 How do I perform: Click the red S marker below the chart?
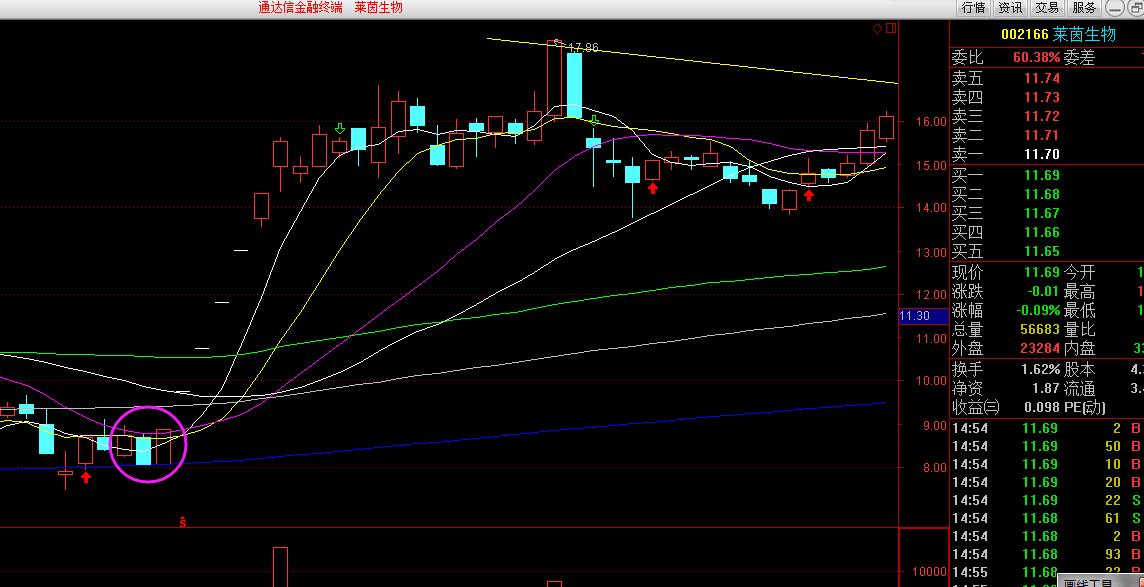coord(183,521)
